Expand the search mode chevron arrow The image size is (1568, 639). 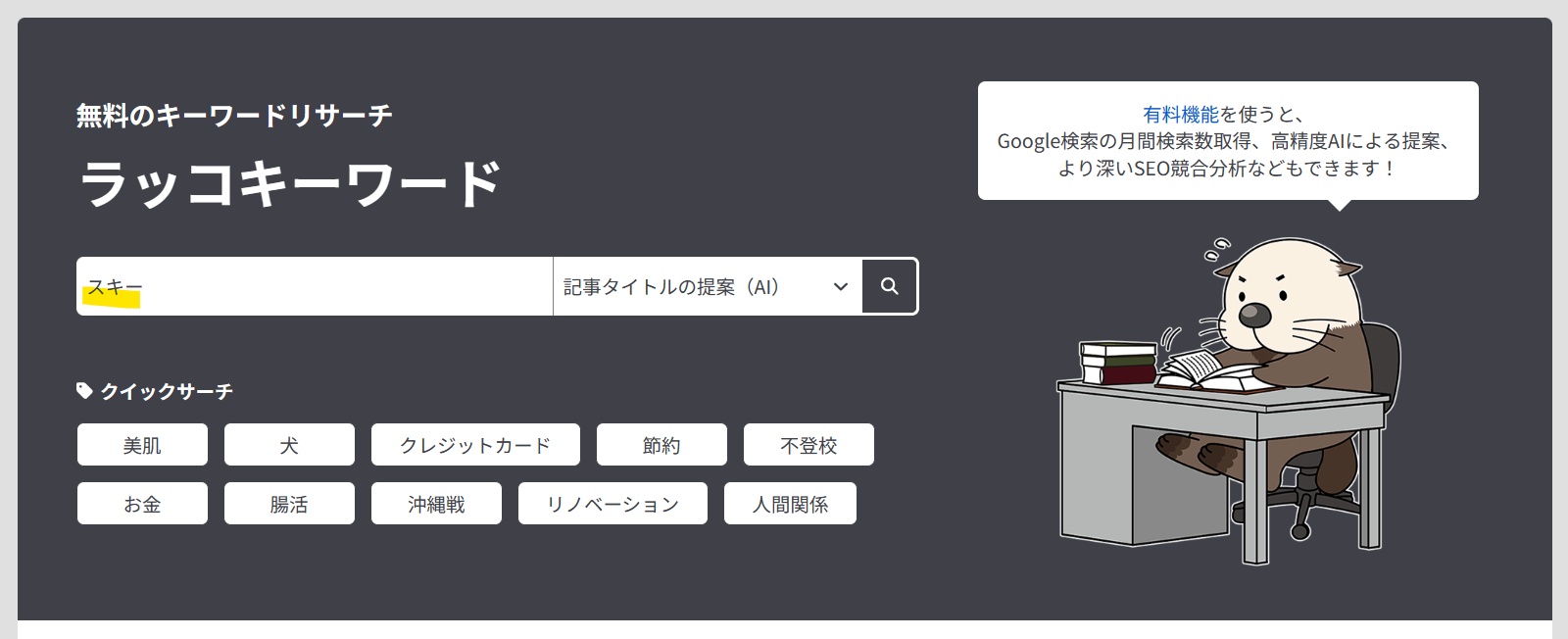[840, 286]
